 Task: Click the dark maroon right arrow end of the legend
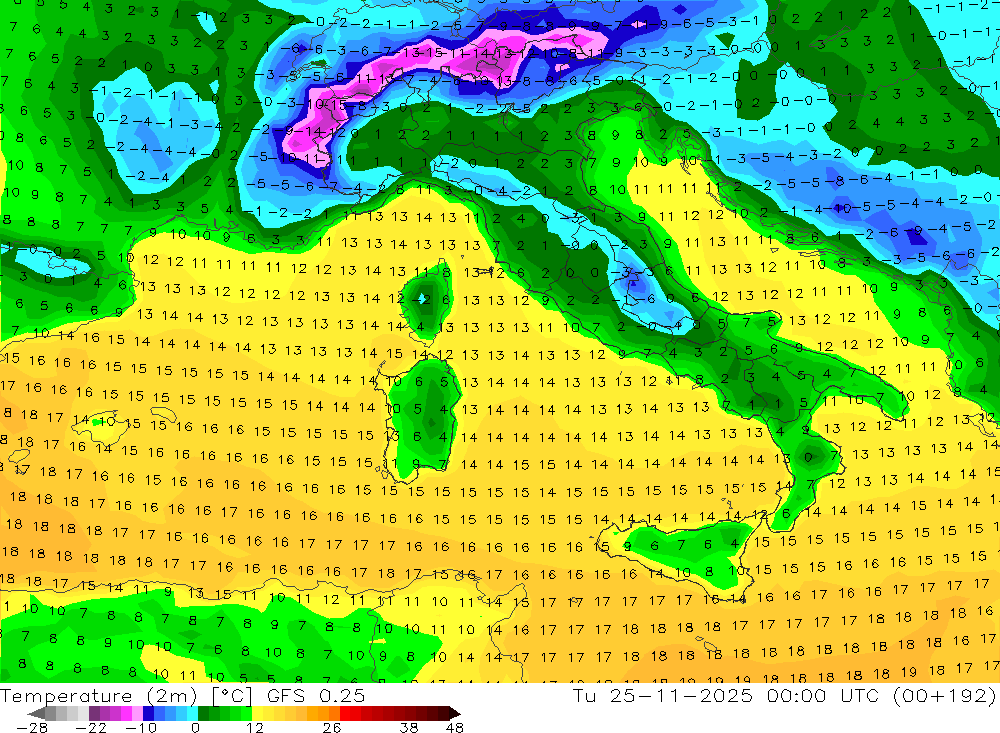[453, 713]
